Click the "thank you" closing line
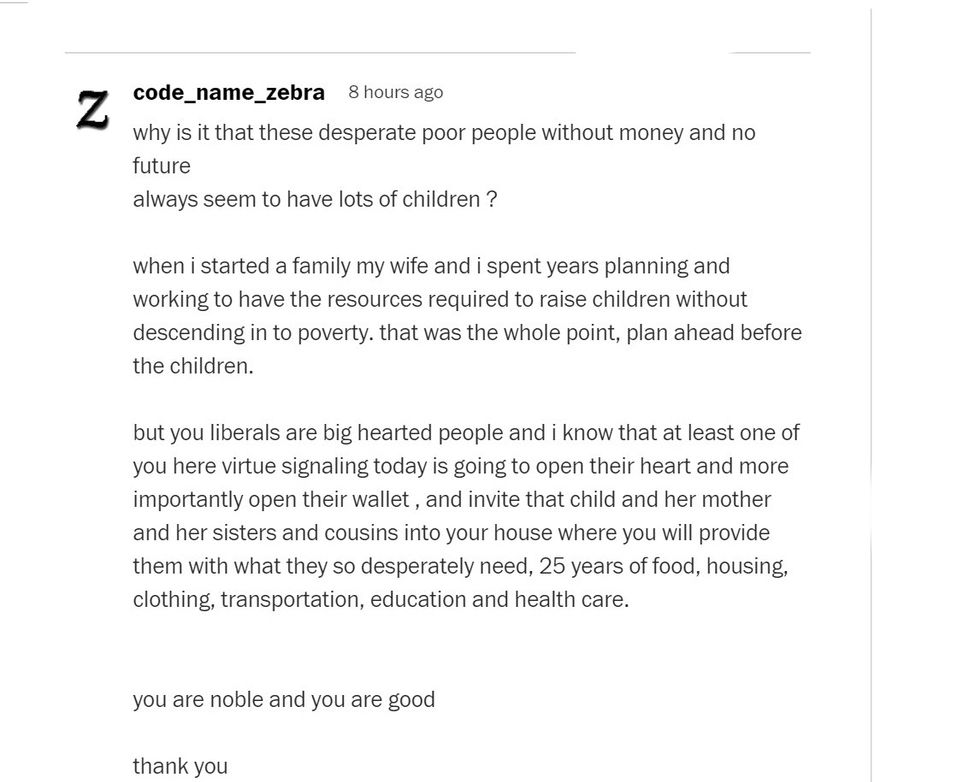 (x=180, y=766)
